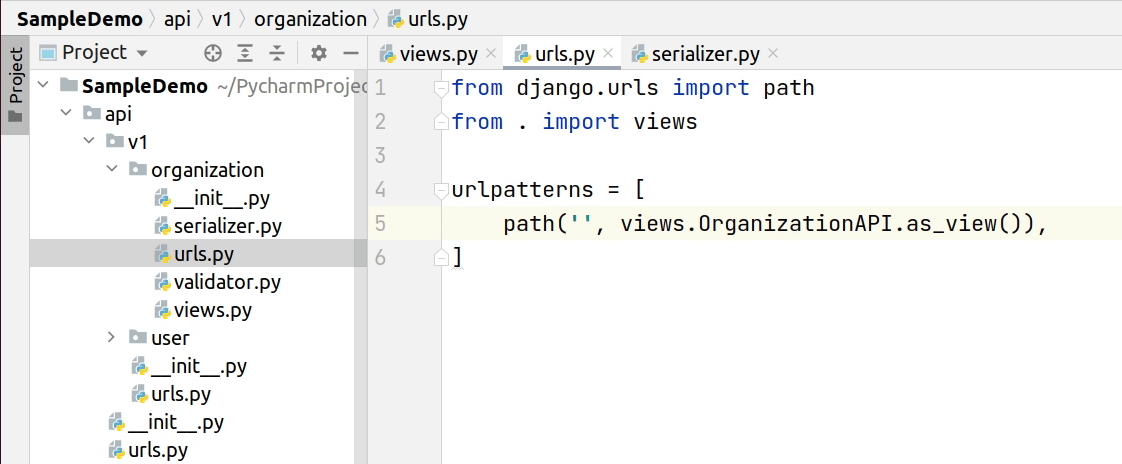Collapse the organization folder
The height and width of the screenshot is (464, 1122).
[x=112, y=170]
